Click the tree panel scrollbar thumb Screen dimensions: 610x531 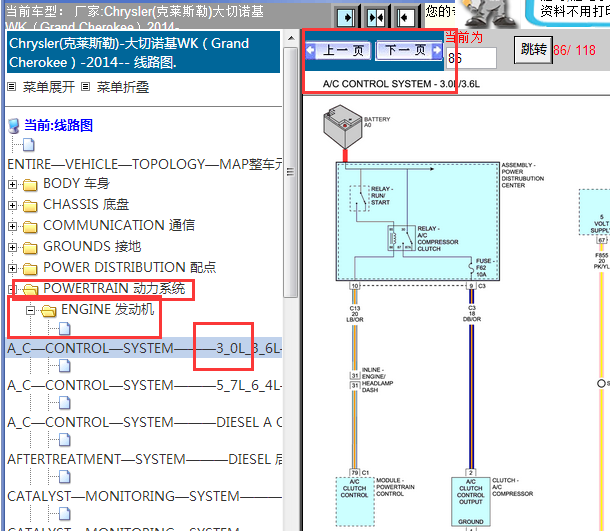point(291,172)
